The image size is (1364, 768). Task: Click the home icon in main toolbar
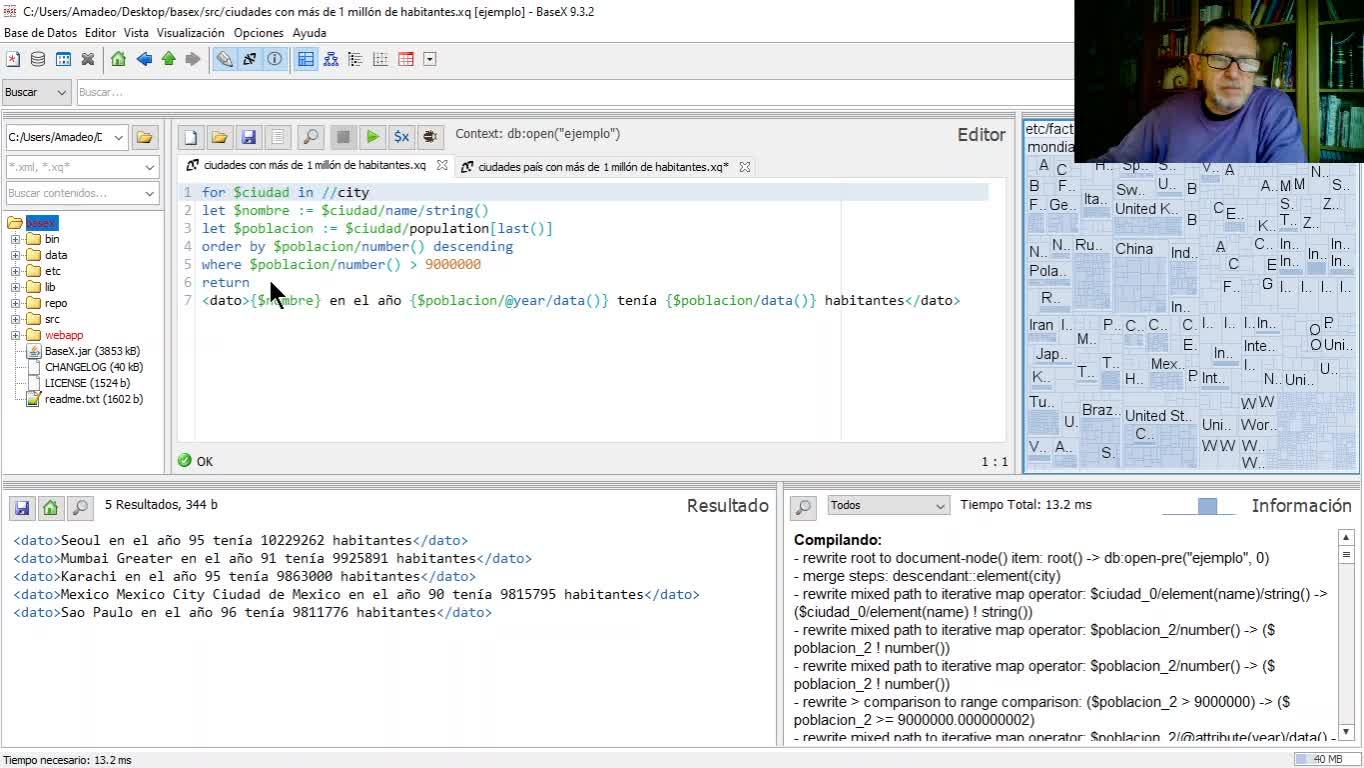[118, 59]
